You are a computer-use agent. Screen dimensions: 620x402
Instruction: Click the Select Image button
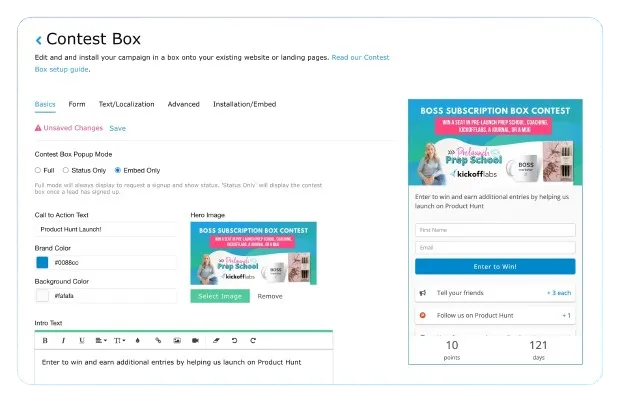click(220, 296)
